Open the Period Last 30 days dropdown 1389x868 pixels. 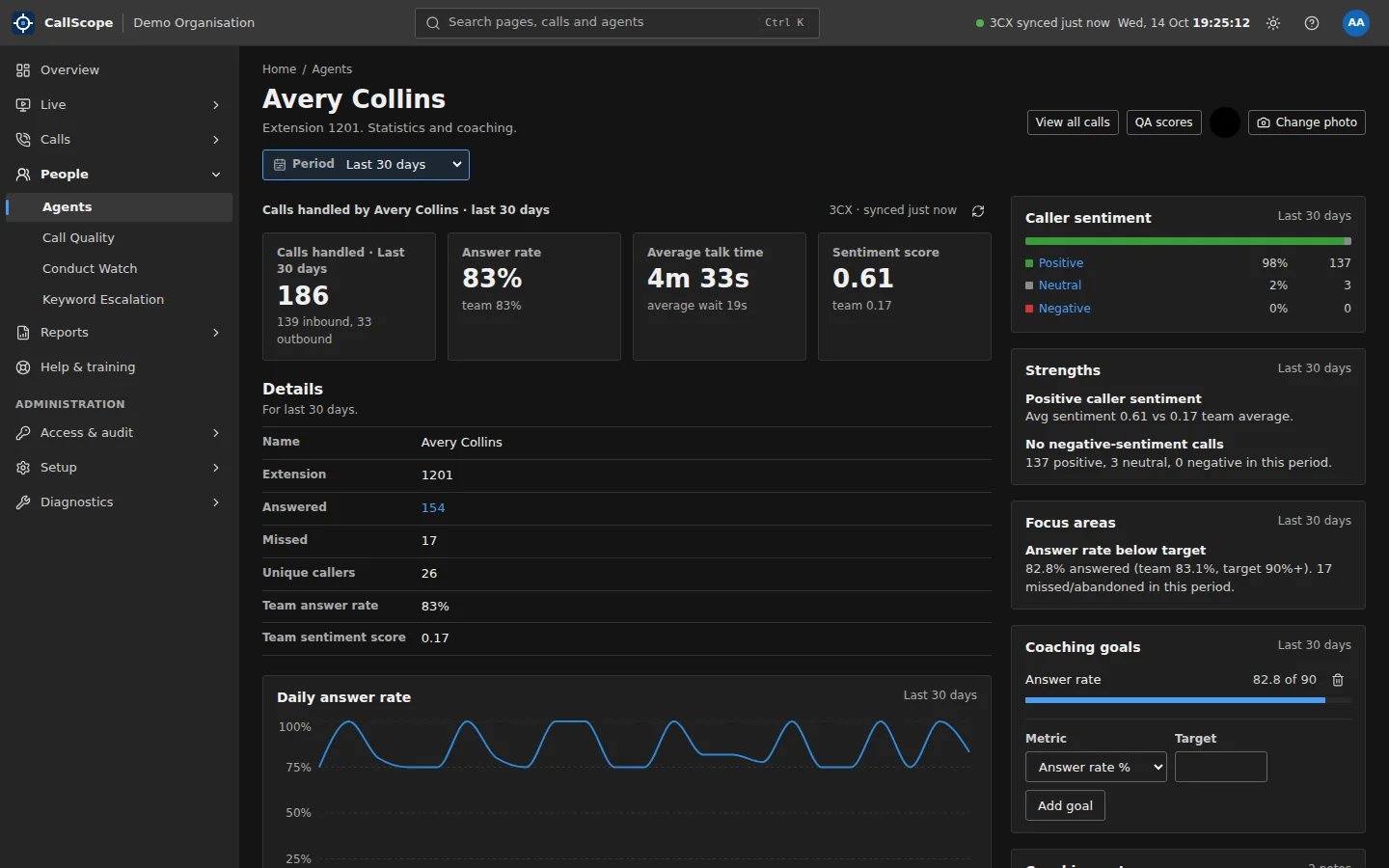click(366, 165)
